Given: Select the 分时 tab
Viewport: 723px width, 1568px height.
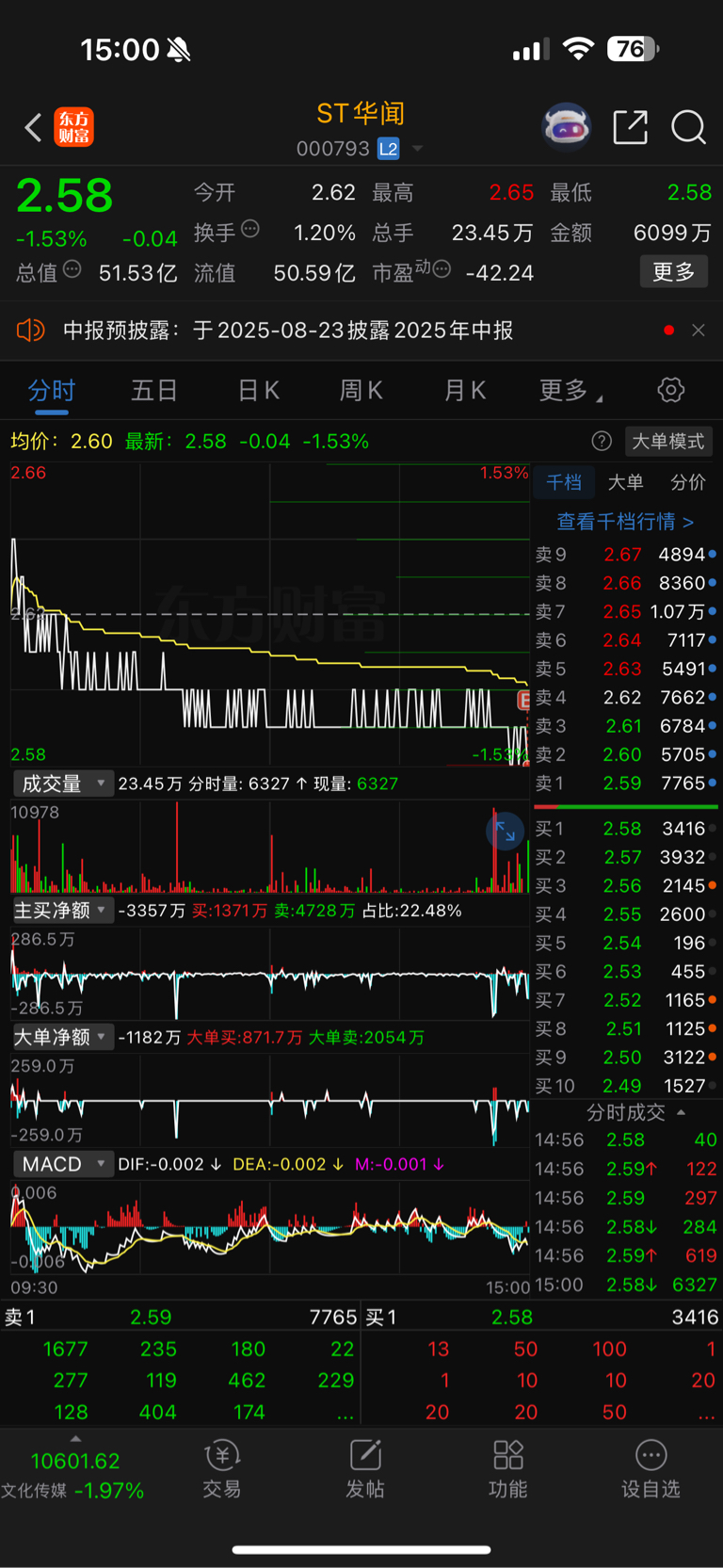Looking at the screenshot, I should [x=52, y=390].
